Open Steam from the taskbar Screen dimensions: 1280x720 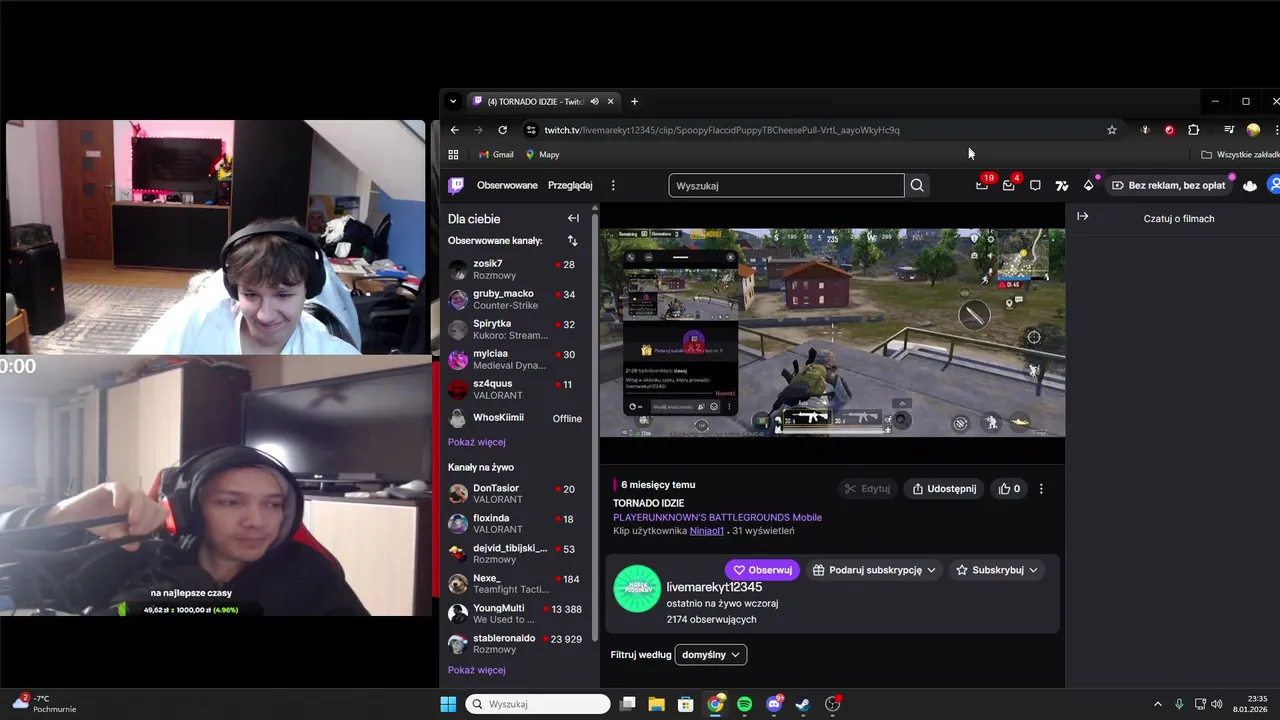(x=803, y=704)
